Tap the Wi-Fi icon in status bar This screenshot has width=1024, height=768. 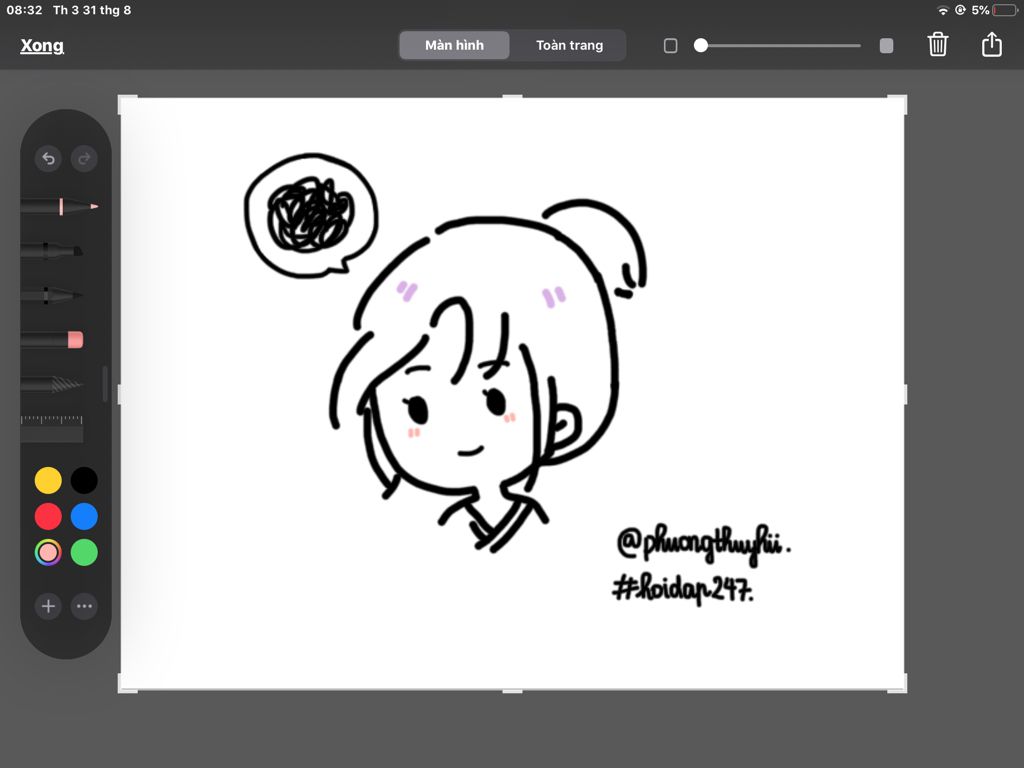(942, 10)
